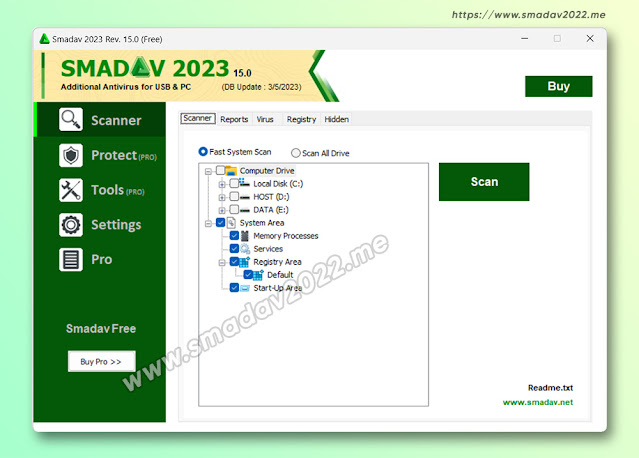This screenshot has width=639, height=458.
Task: Select the Computer Drive tree label
Action: click(x=267, y=171)
